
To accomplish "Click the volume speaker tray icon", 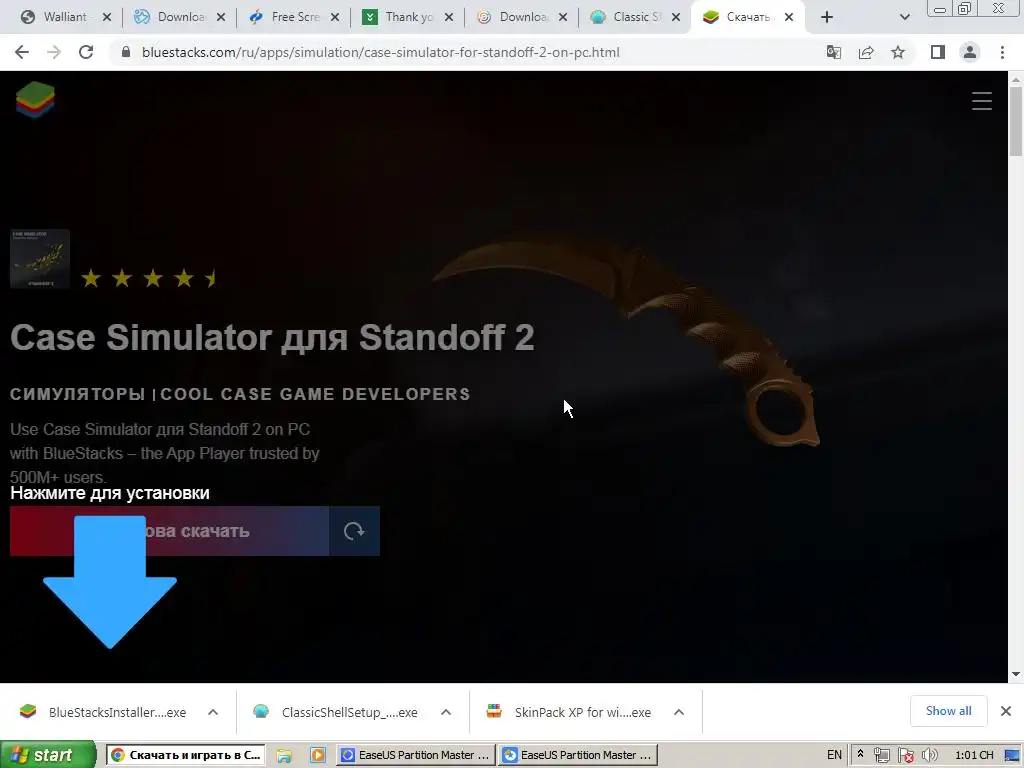I will pyautogui.click(x=930, y=755).
